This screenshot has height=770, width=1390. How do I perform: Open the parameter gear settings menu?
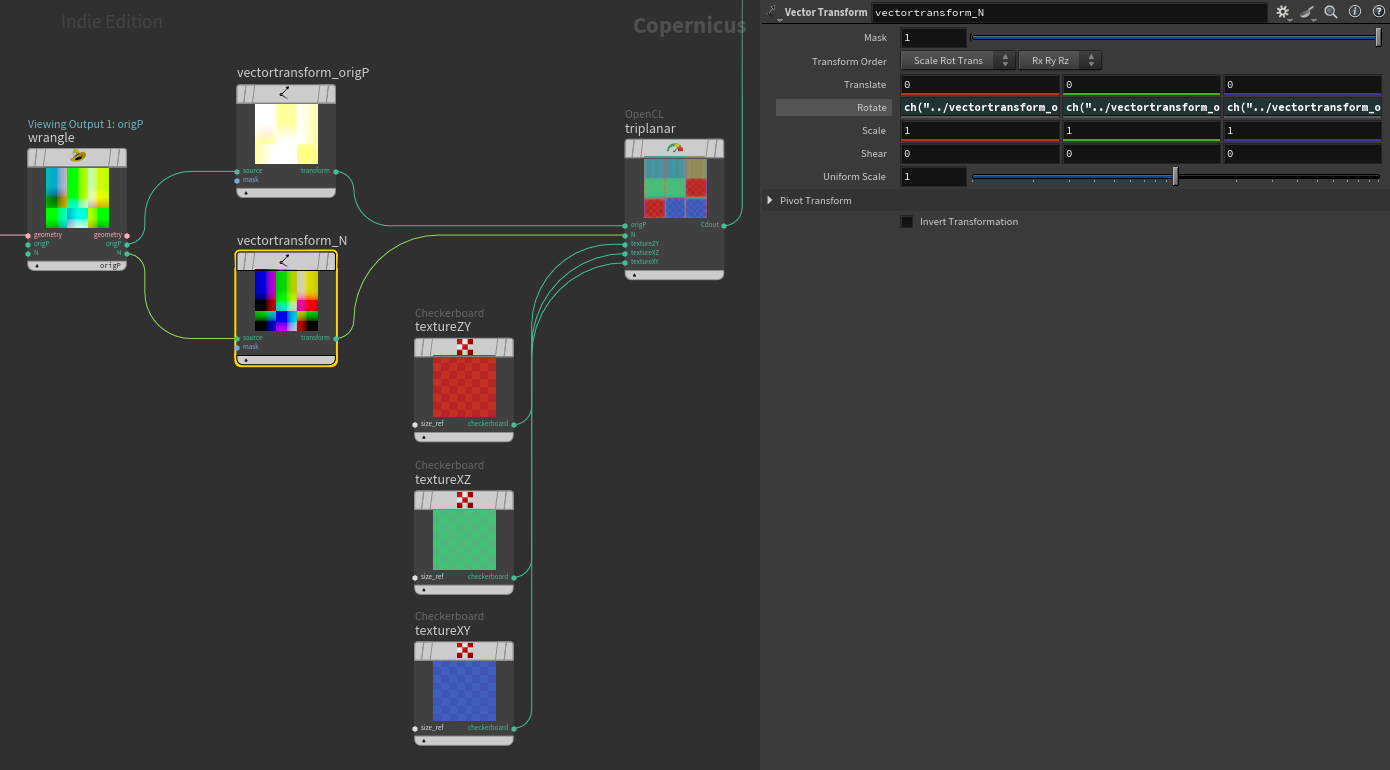tap(1283, 12)
